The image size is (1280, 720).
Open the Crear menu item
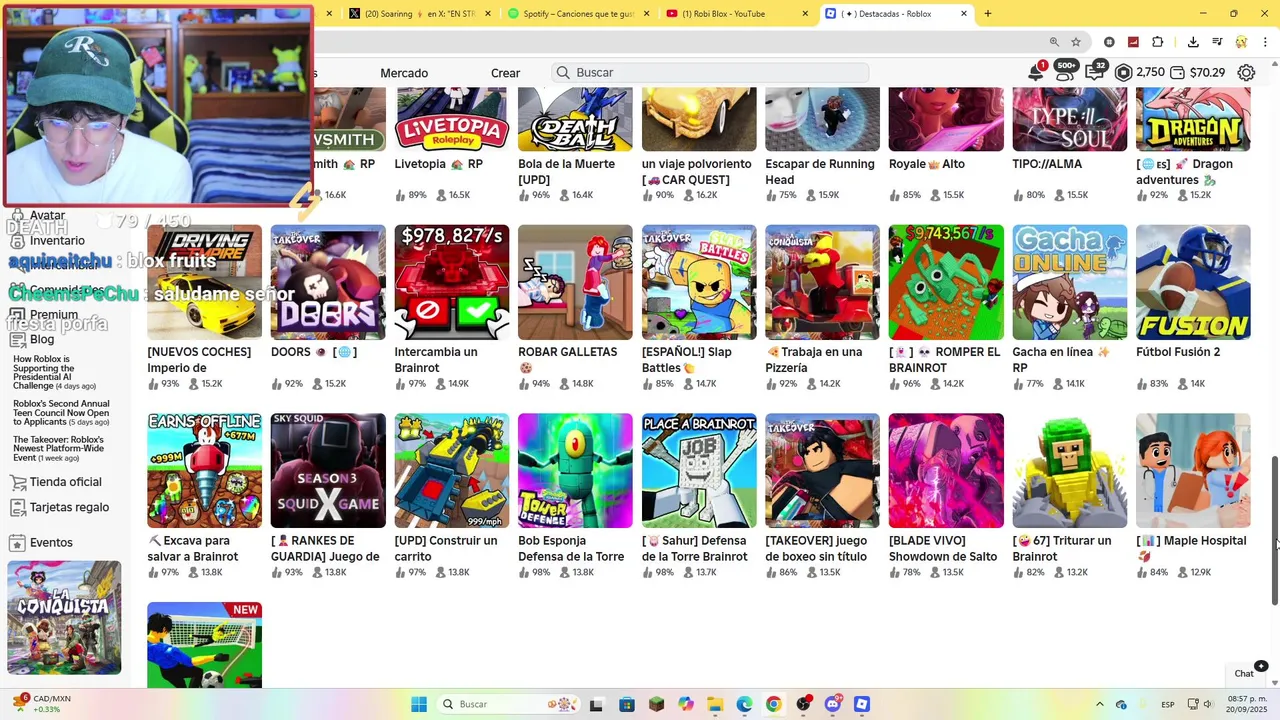click(x=505, y=73)
